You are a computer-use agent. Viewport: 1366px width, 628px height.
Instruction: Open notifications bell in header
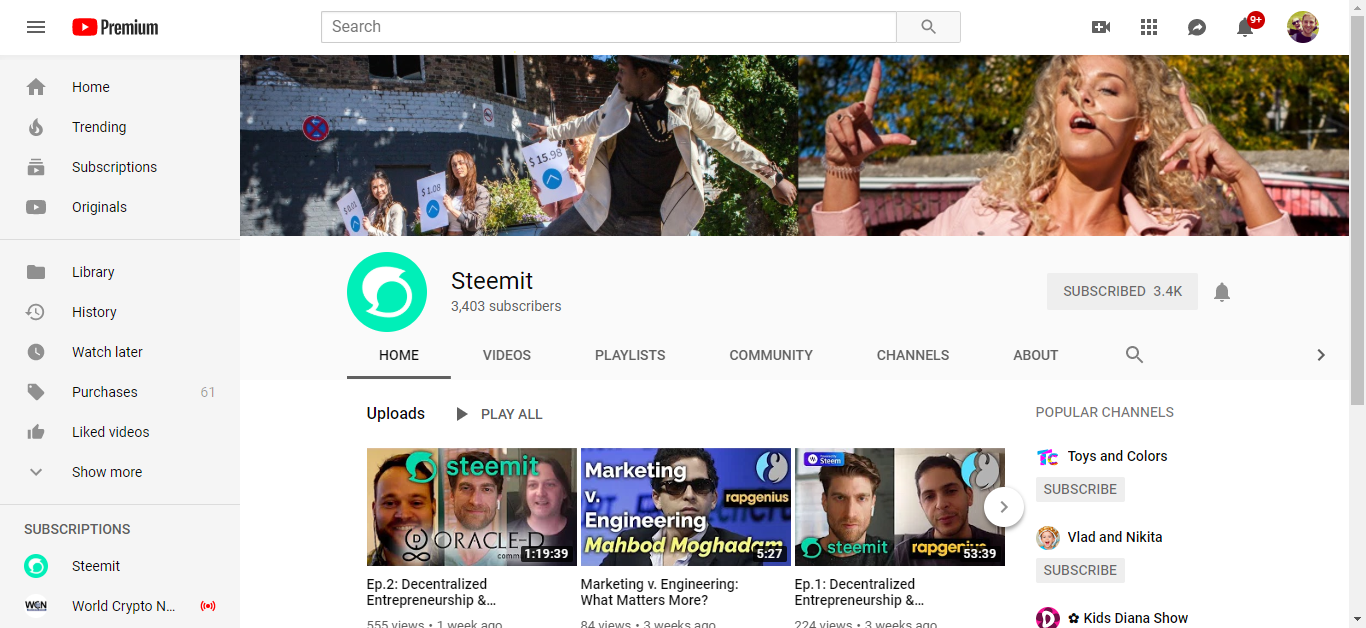point(1245,27)
